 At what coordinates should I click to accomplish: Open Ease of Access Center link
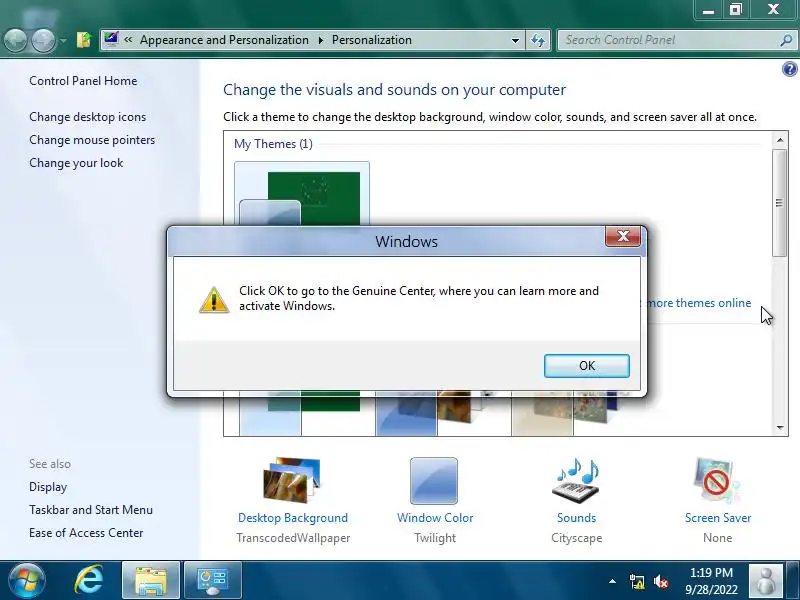(x=86, y=533)
